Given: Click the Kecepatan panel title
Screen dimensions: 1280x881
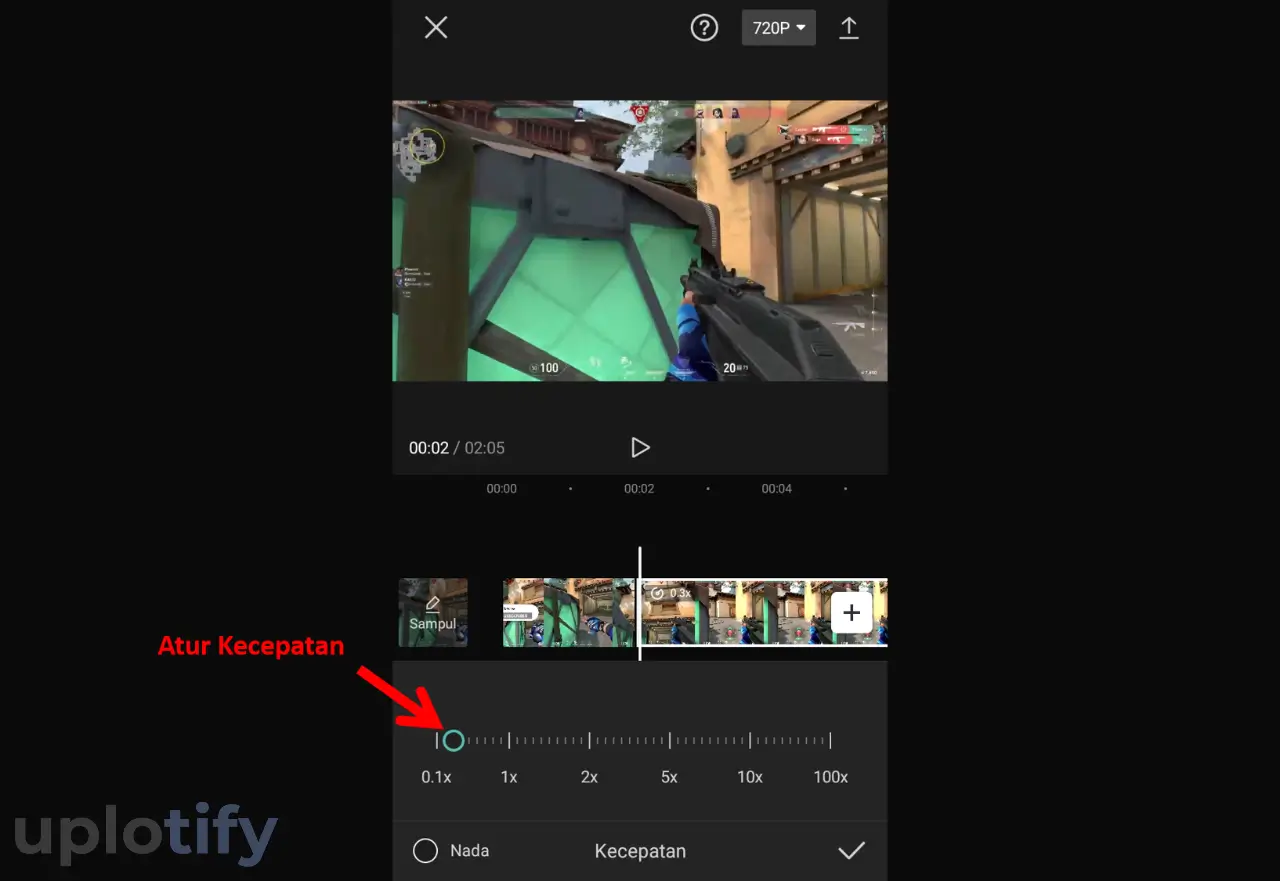Looking at the screenshot, I should [x=640, y=851].
